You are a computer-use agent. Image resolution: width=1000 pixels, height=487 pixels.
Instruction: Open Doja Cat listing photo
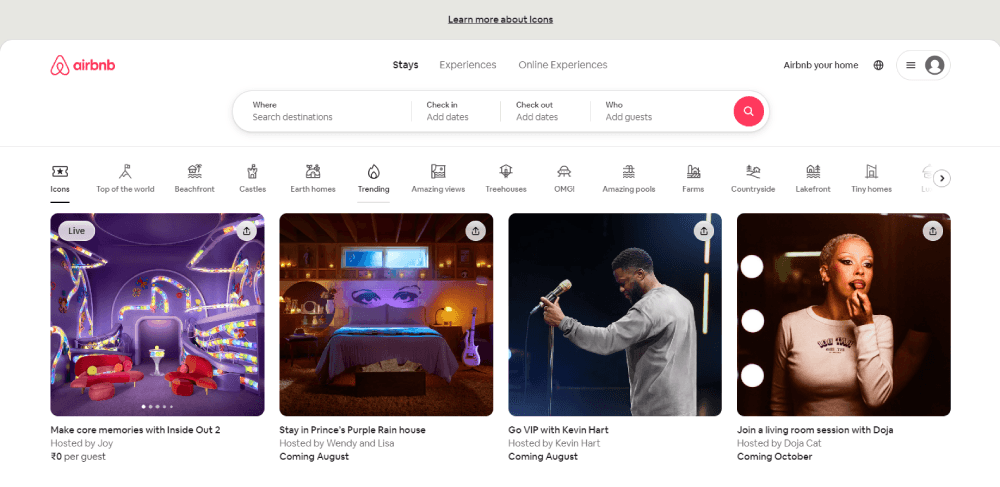(x=844, y=314)
